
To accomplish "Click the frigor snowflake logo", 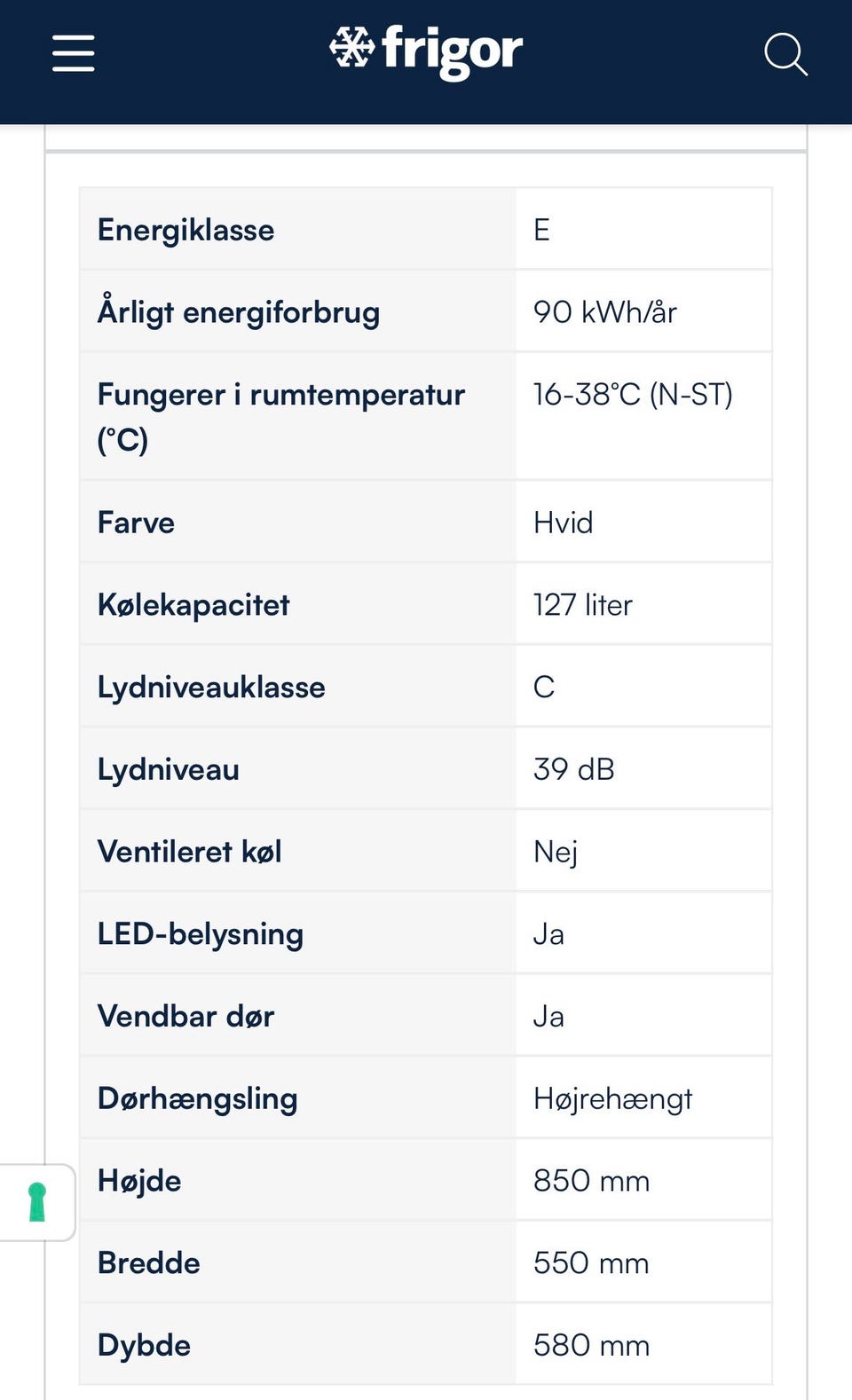I will point(426,51).
